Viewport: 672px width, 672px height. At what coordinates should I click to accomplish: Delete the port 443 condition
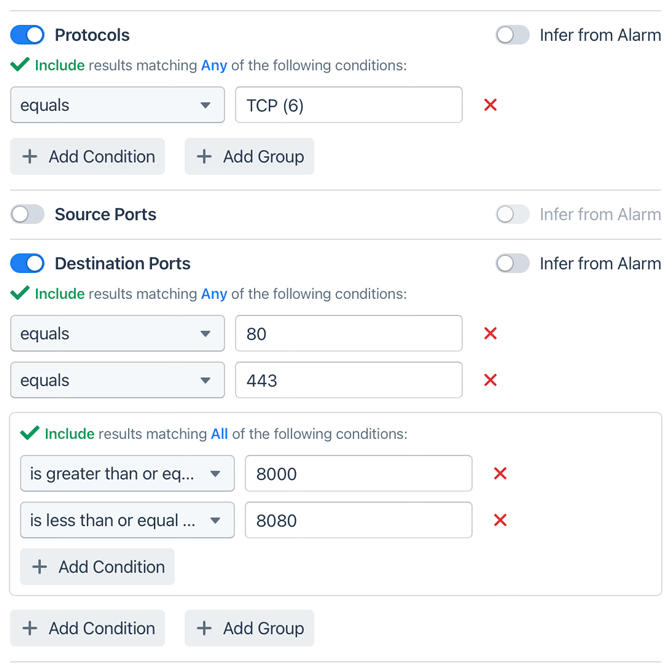490,380
